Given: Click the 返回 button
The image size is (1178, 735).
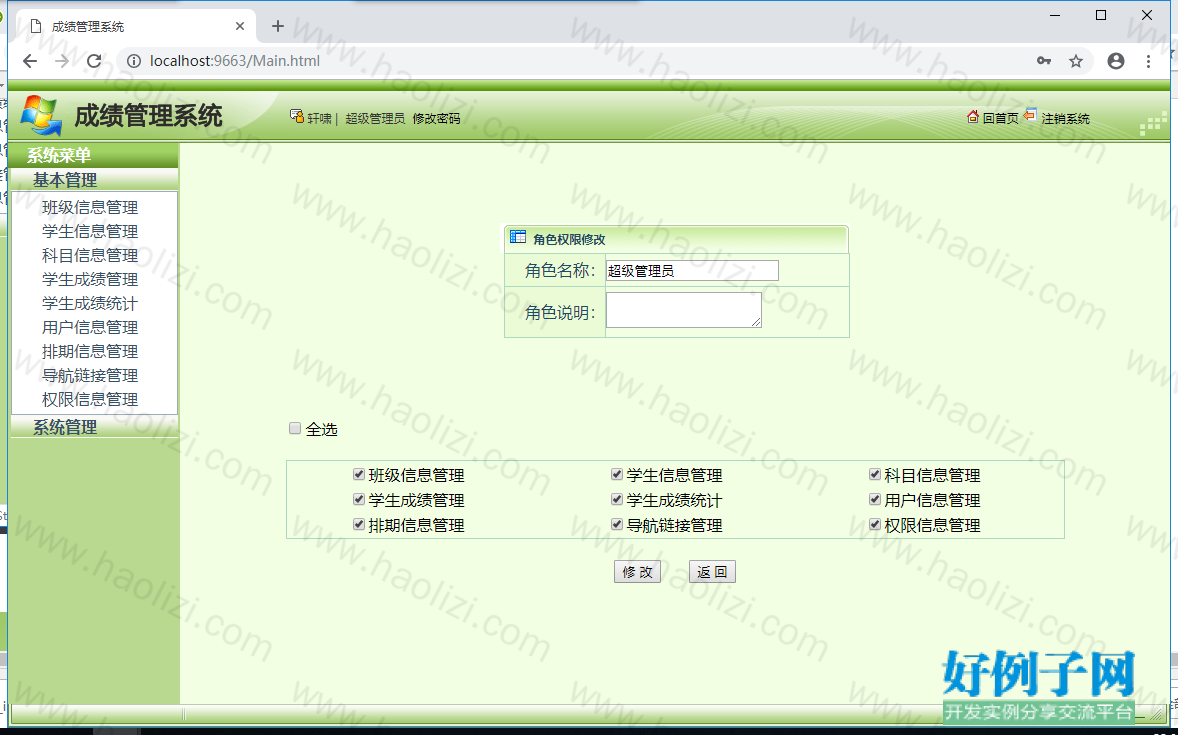Looking at the screenshot, I should pyautogui.click(x=712, y=572).
